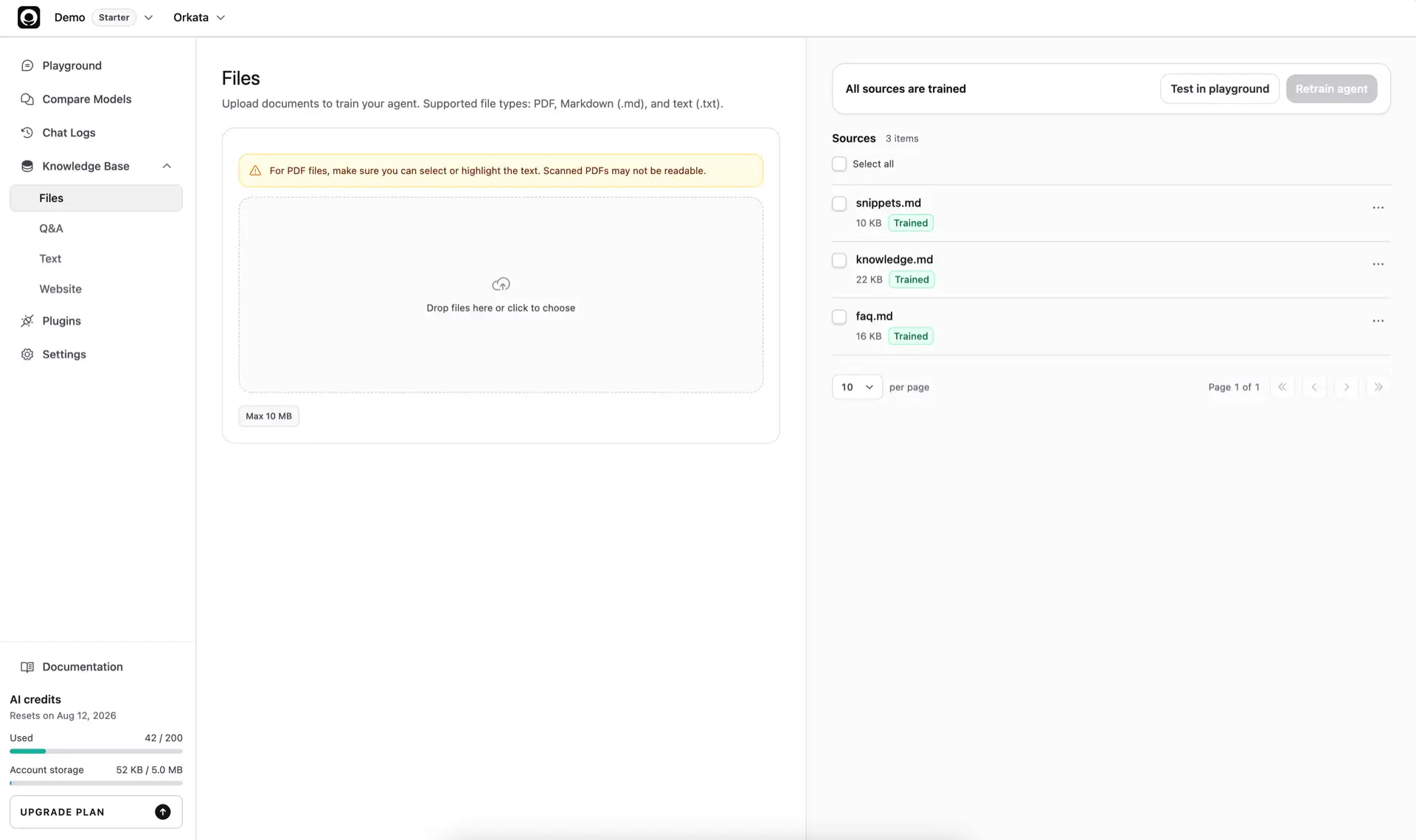The image size is (1416, 840).
Task: Select the snippets.md checkbox
Action: coord(839,204)
